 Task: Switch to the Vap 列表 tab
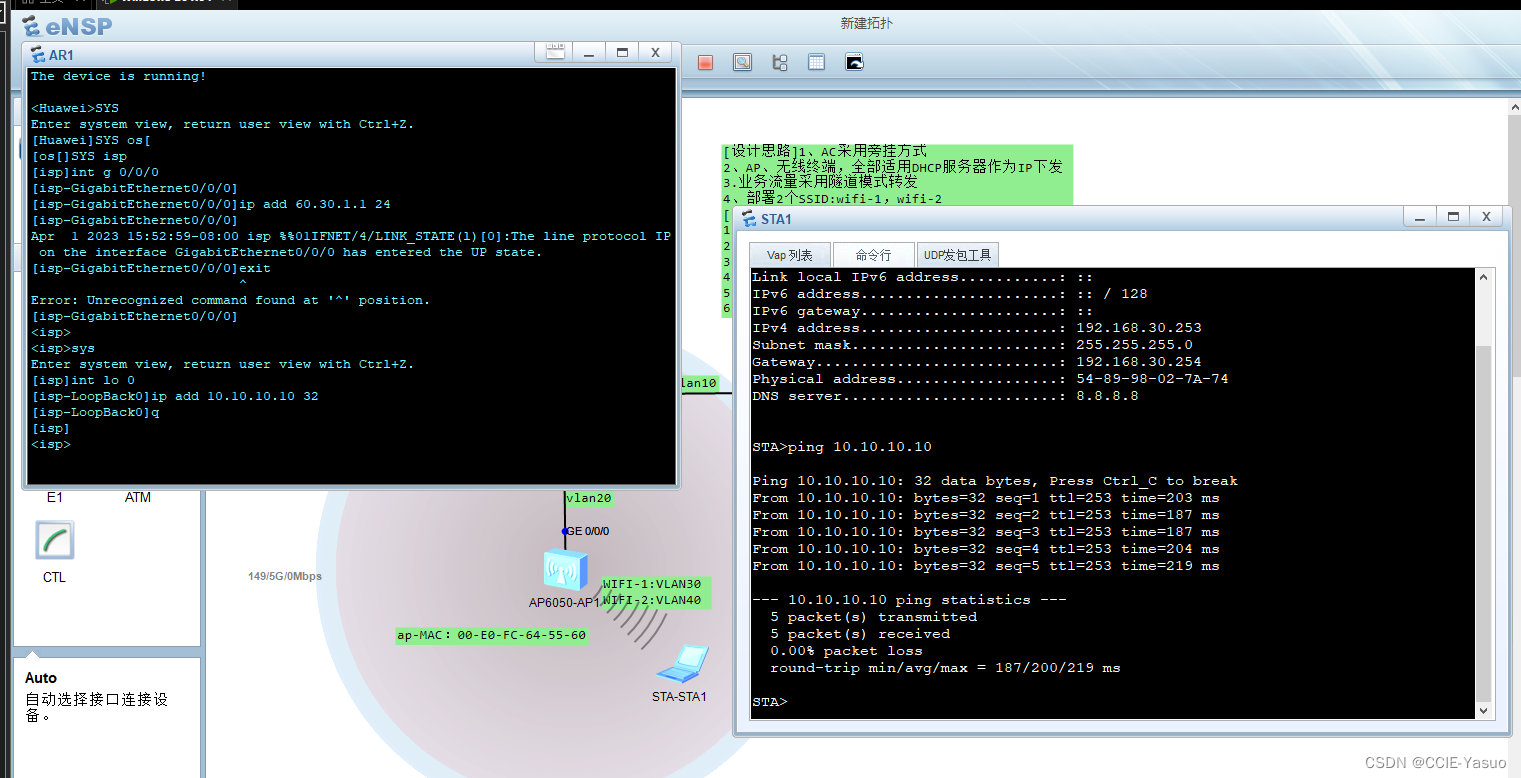[790, 255]
